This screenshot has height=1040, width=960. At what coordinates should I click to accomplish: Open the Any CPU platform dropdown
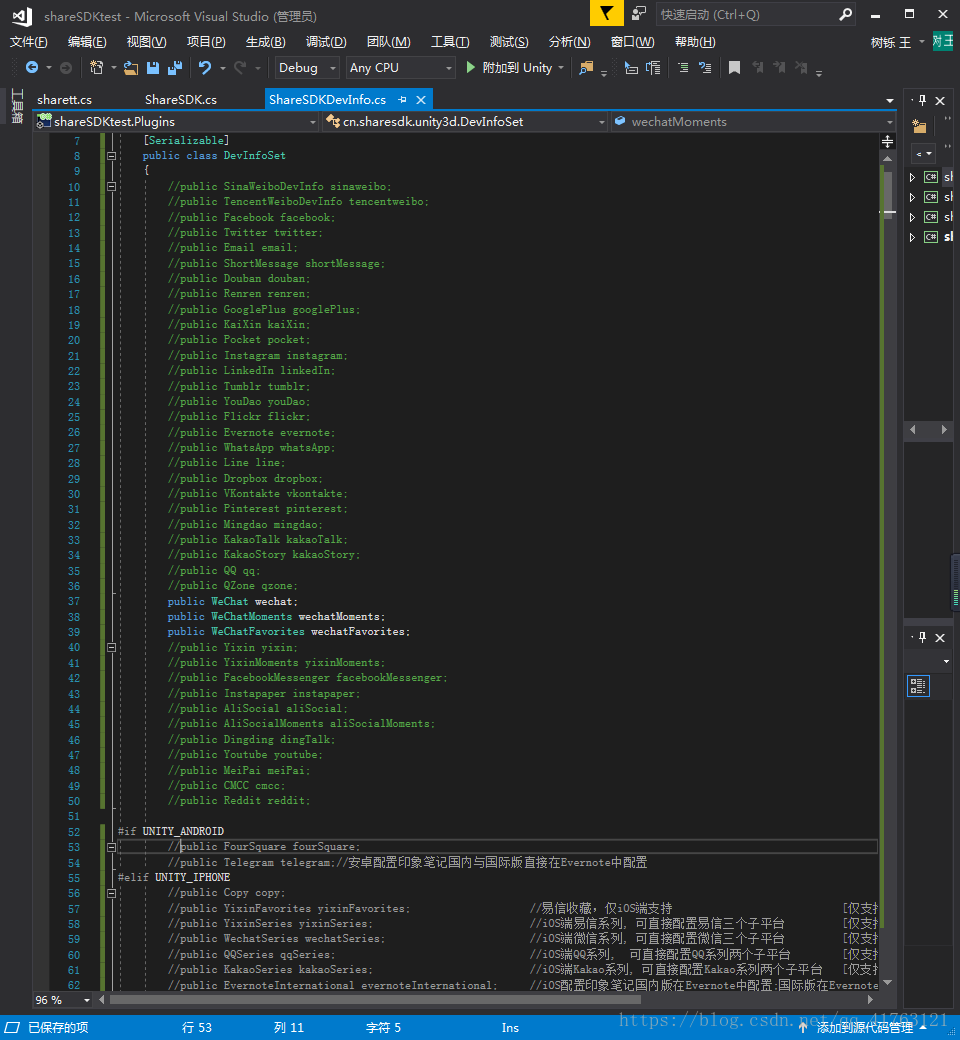pos(401,68)
